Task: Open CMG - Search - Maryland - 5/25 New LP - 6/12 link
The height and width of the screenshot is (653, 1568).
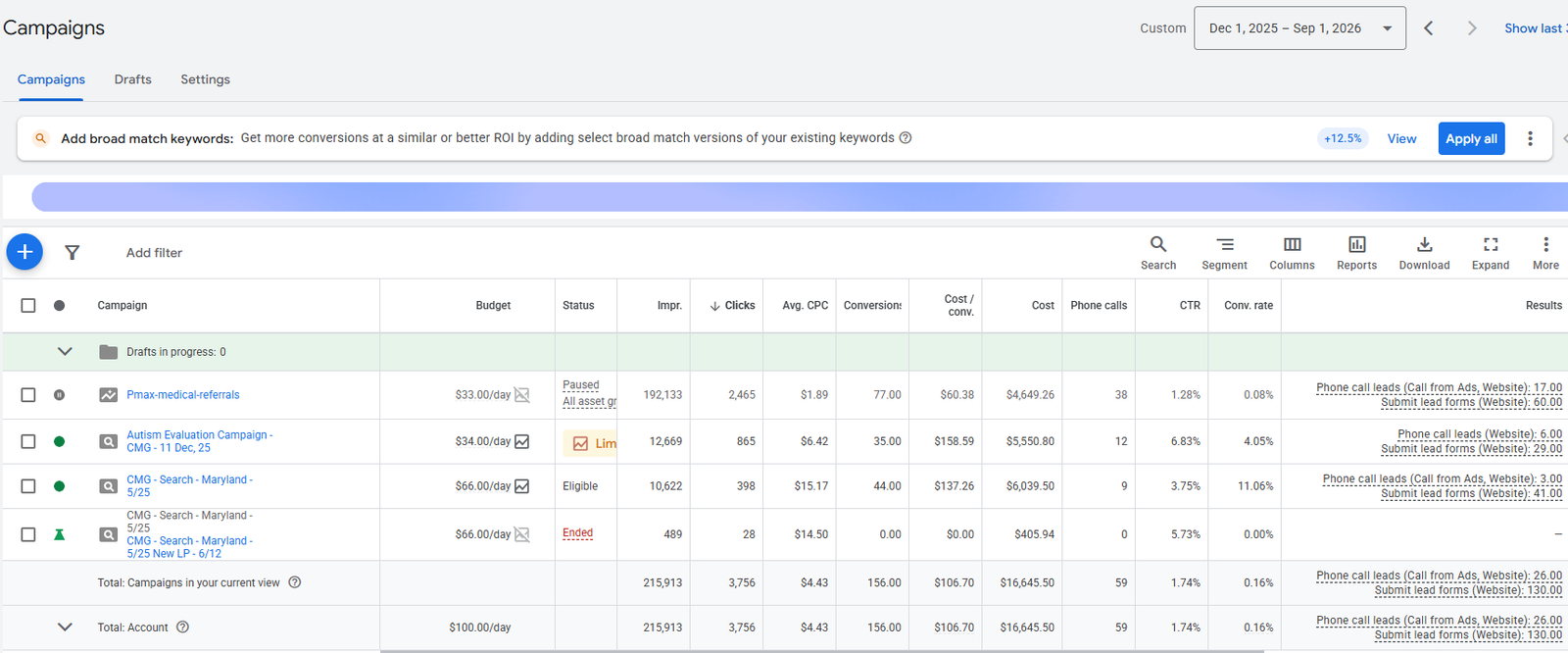Action: pos(189,547)
